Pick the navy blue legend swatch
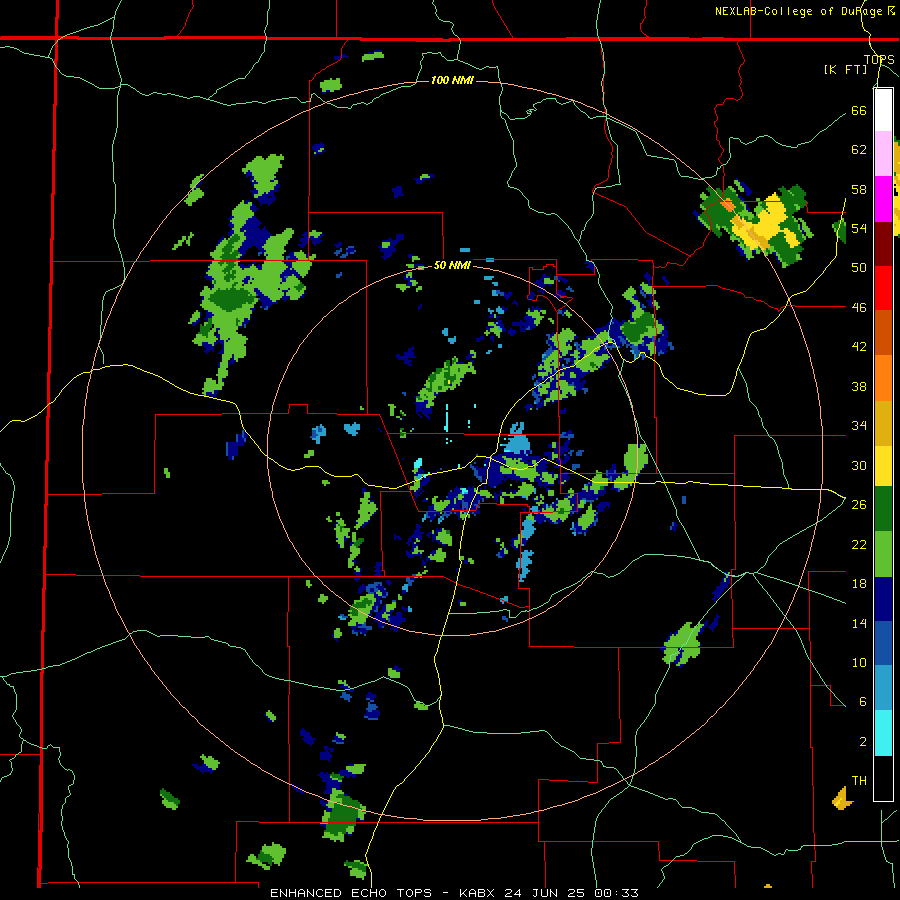 (883, 599)
